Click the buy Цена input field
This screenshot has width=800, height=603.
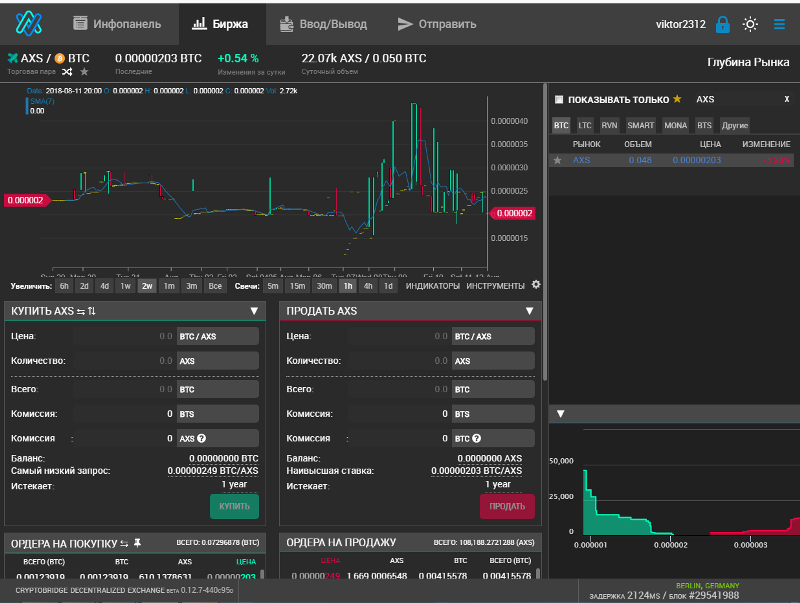coord(125,336)
